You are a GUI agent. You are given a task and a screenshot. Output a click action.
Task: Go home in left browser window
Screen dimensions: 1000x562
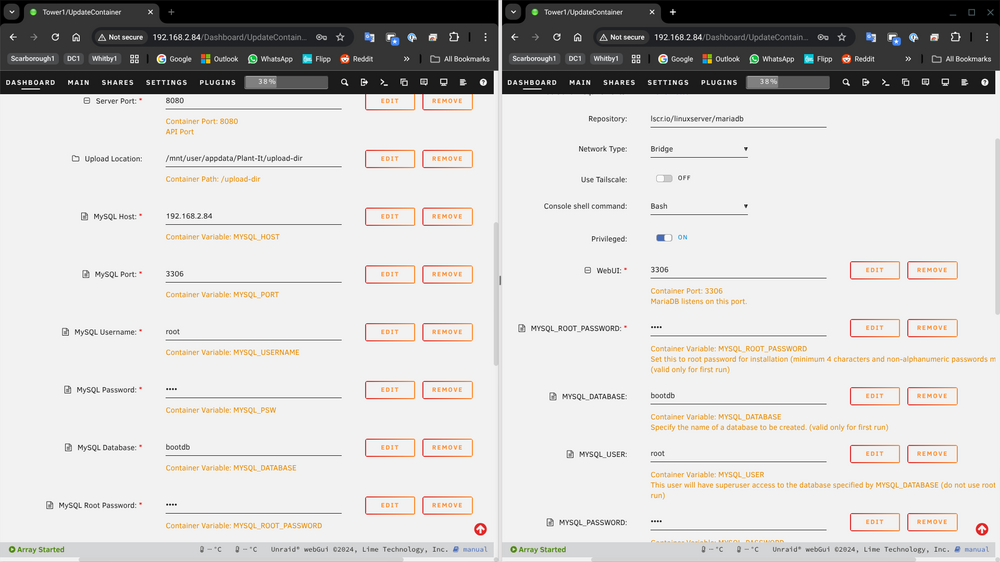[76, 37]
